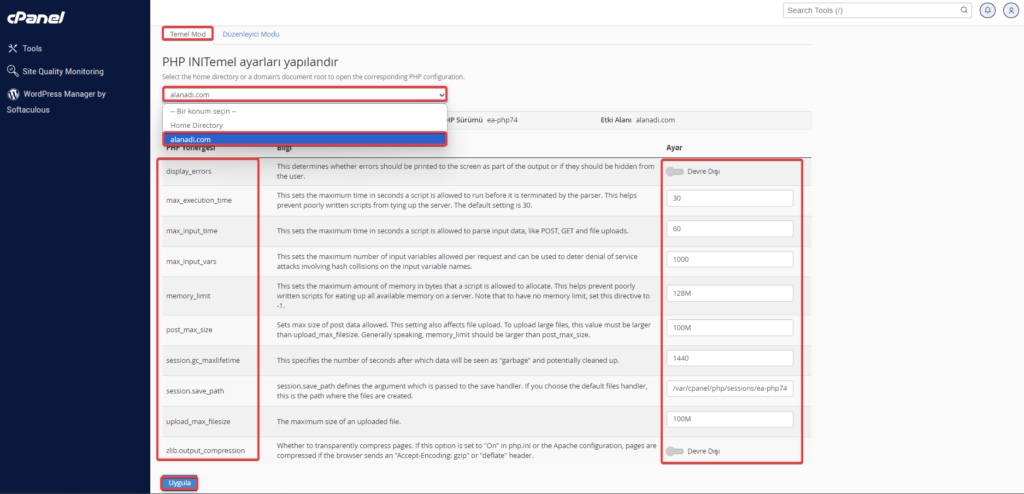
Task: Click the cPanel logo
Action: 36,17
